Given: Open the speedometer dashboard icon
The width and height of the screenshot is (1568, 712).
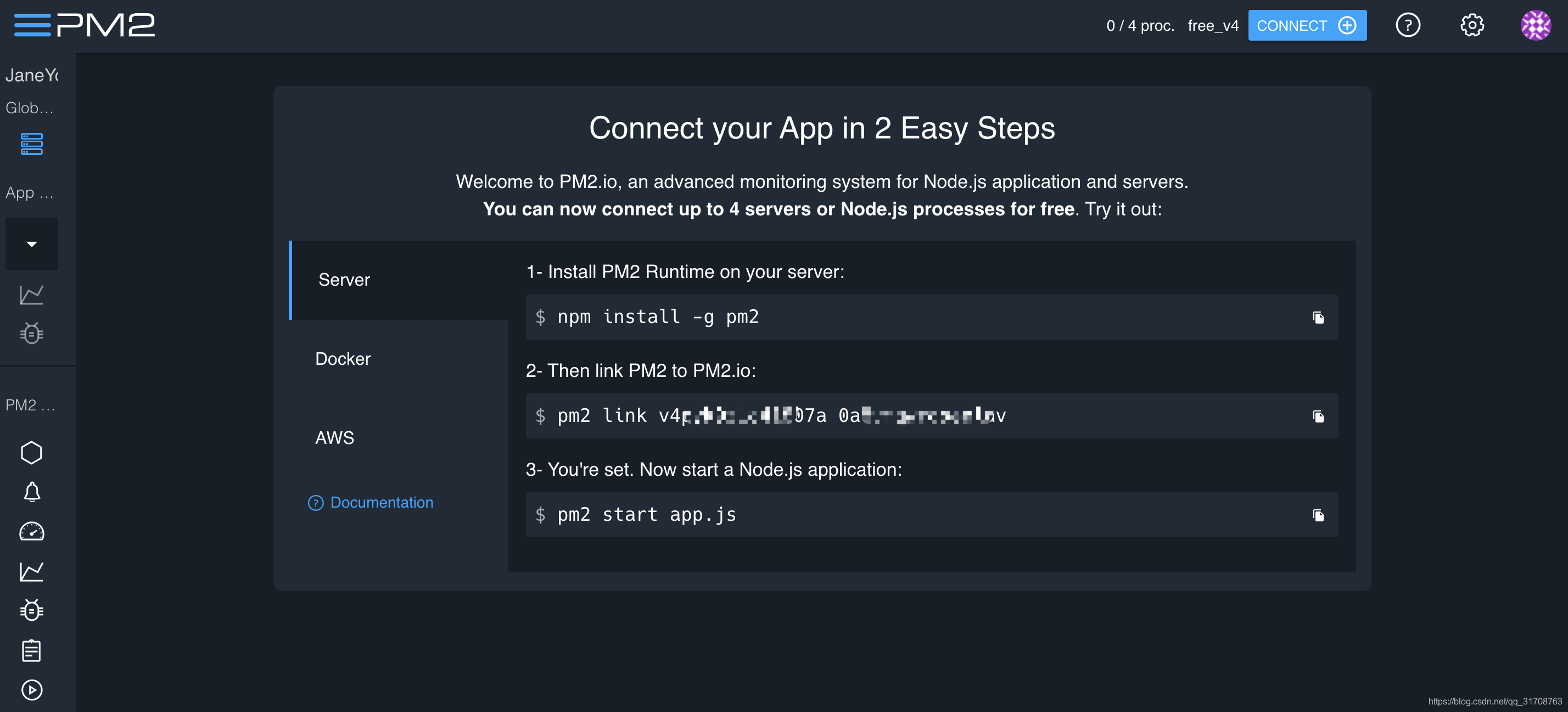Looking at the screenshot, I should pyautogui.click(x=32, y=532).
